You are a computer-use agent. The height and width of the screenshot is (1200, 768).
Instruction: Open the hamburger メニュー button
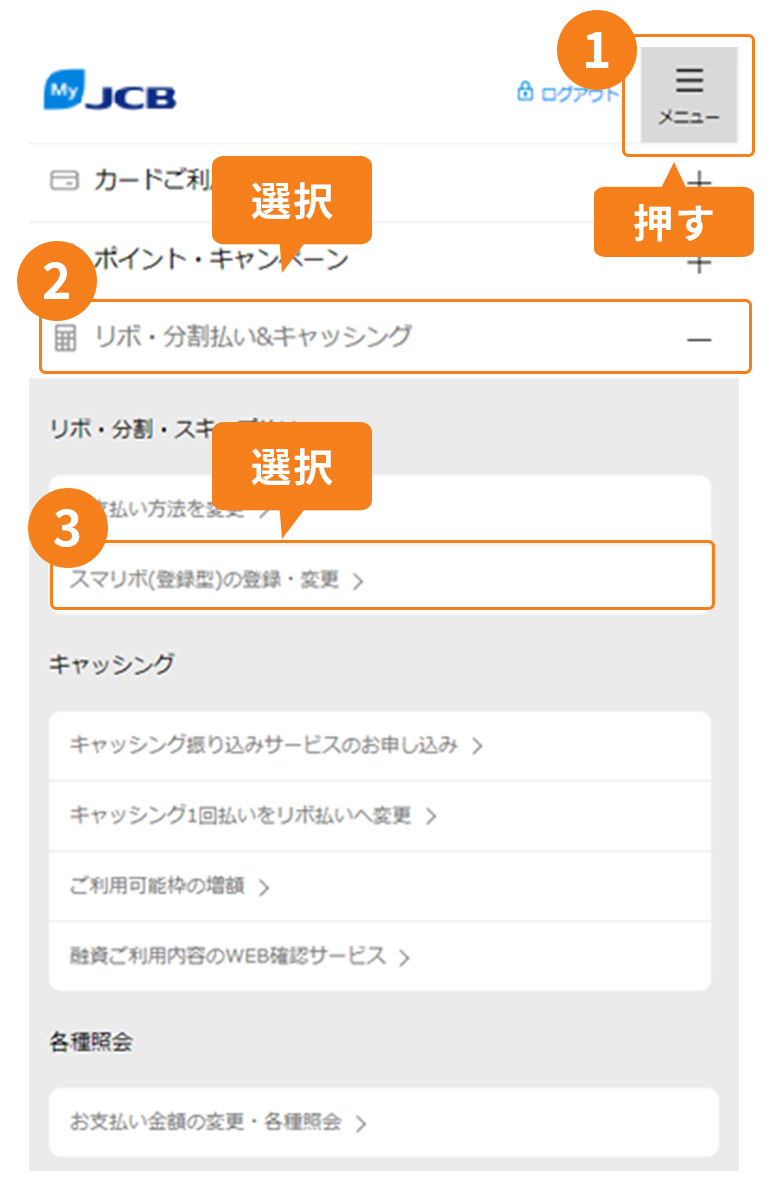click(689, 95)
